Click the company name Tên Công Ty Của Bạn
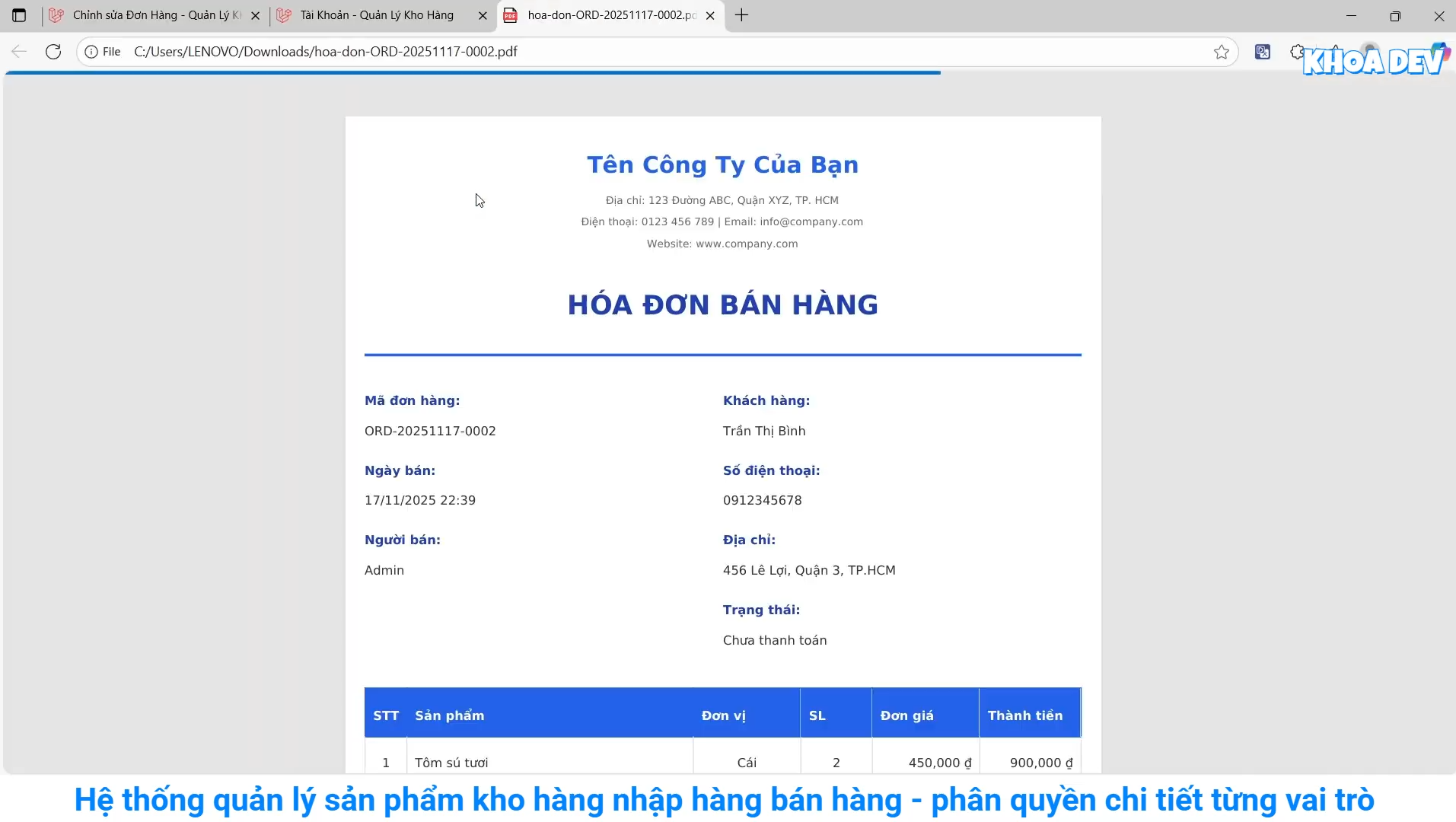The height and width of the screenshot is (822, 1456). (x=722, y=165)
